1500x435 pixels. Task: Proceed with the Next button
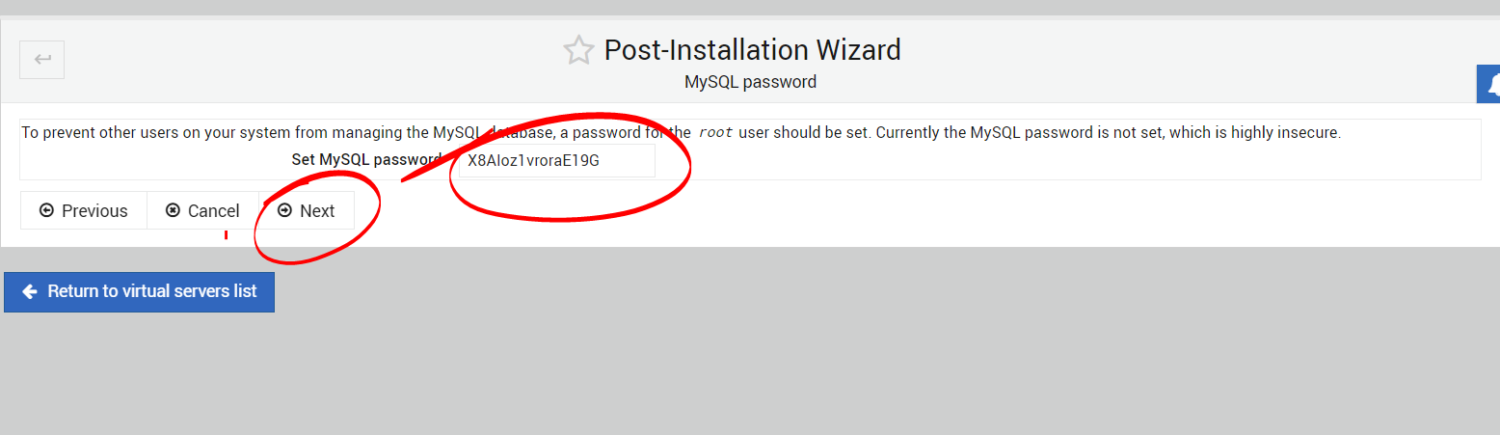coord(307,211)
